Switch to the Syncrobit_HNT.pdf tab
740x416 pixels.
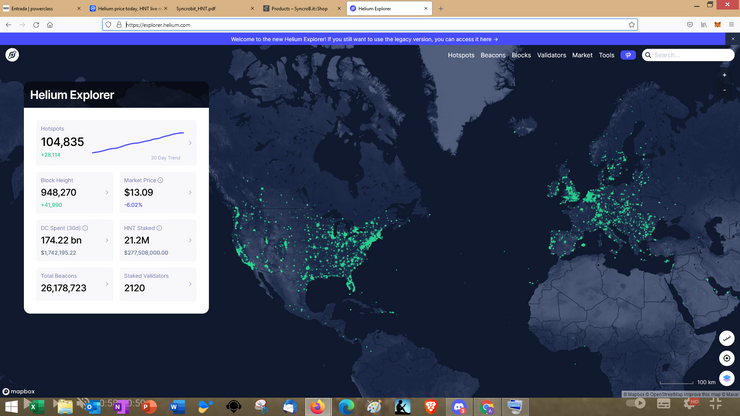pos(215,8)
